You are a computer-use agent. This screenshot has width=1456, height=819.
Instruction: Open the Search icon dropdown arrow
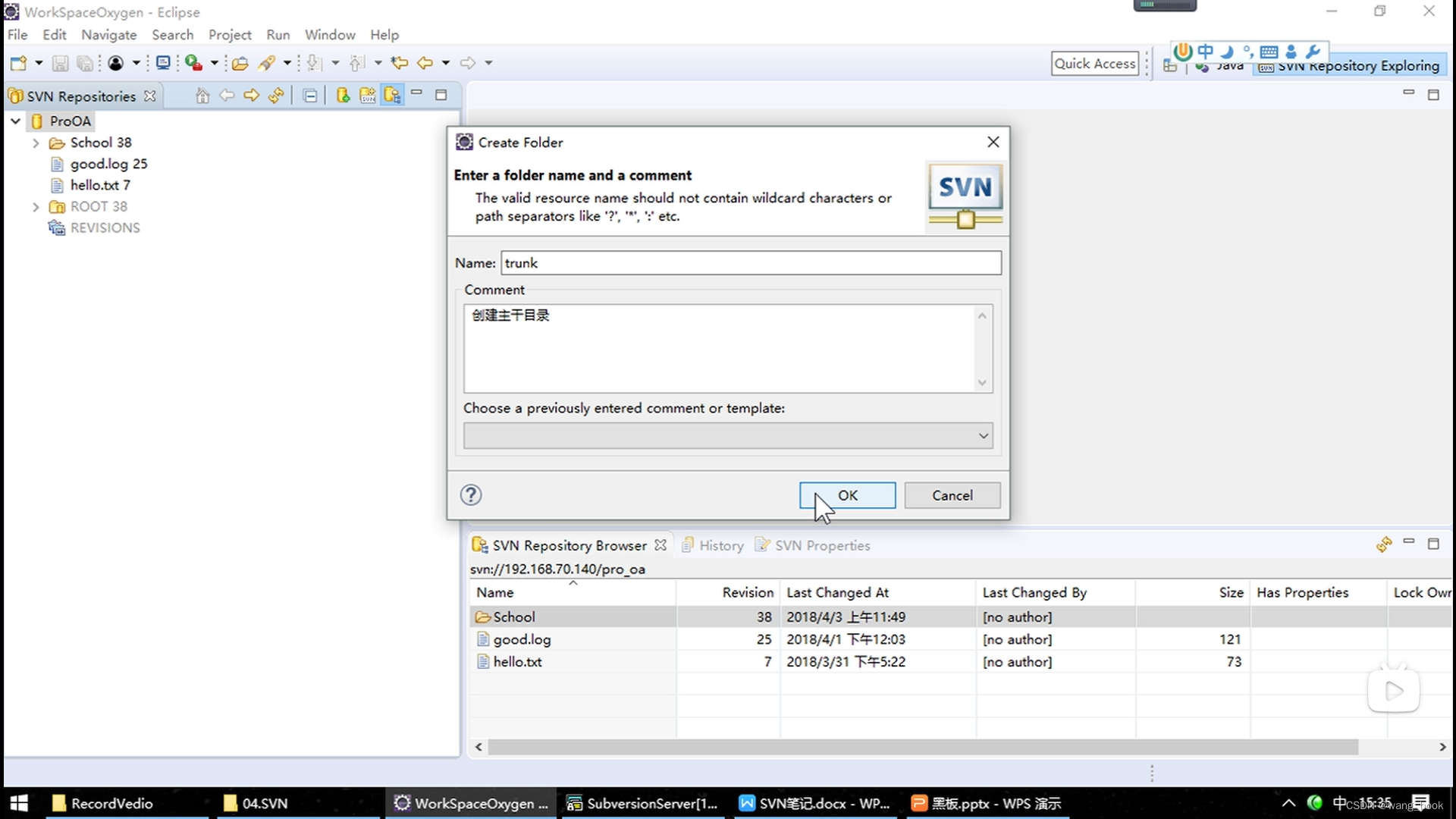pos(287,63)
